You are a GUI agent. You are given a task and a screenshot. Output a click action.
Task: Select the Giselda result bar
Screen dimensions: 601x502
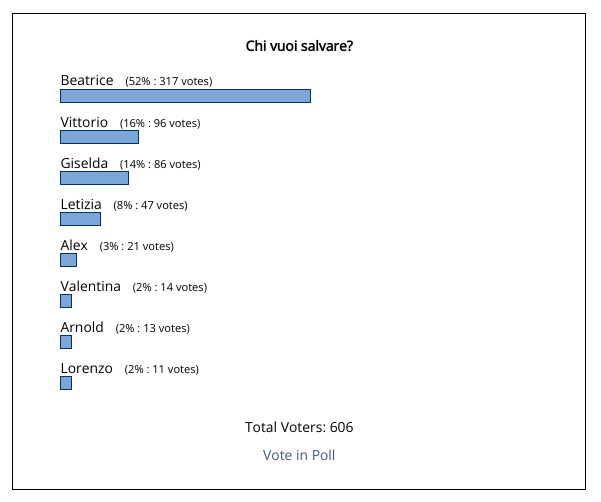pyautogui.click(x=94, y=178)
